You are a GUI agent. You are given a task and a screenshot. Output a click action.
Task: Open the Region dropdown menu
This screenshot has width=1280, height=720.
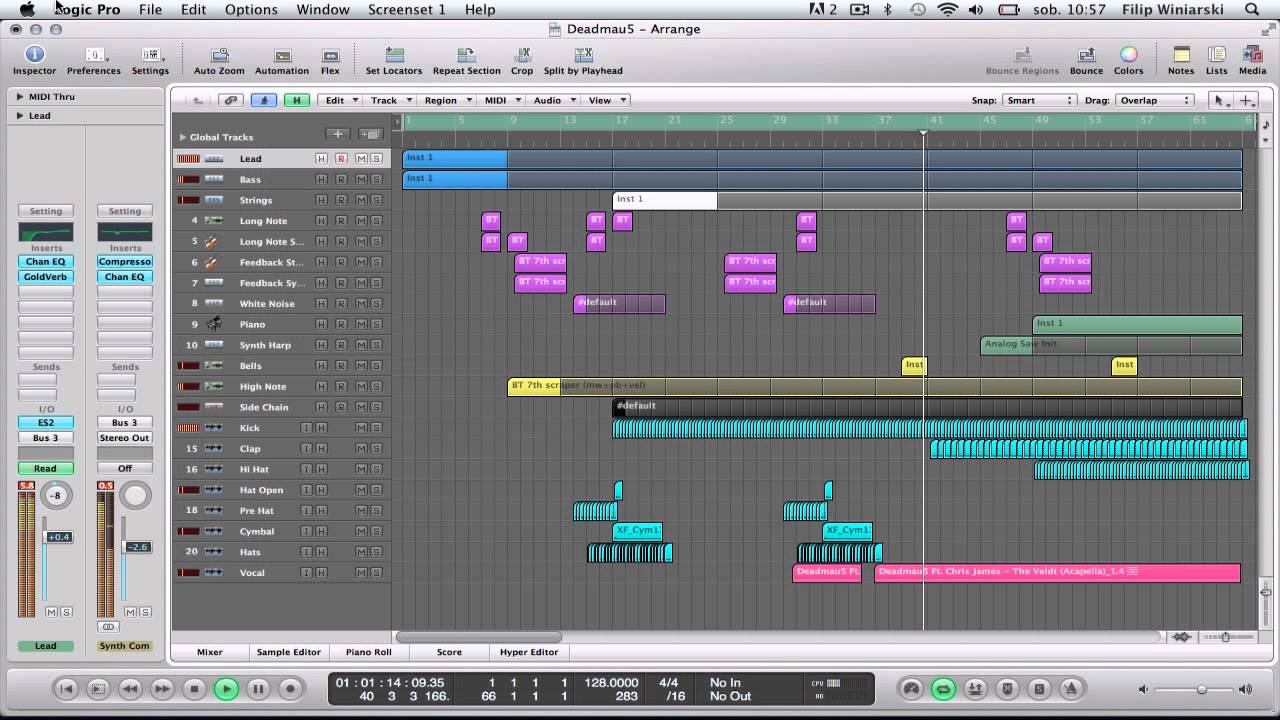coord(446,100)
